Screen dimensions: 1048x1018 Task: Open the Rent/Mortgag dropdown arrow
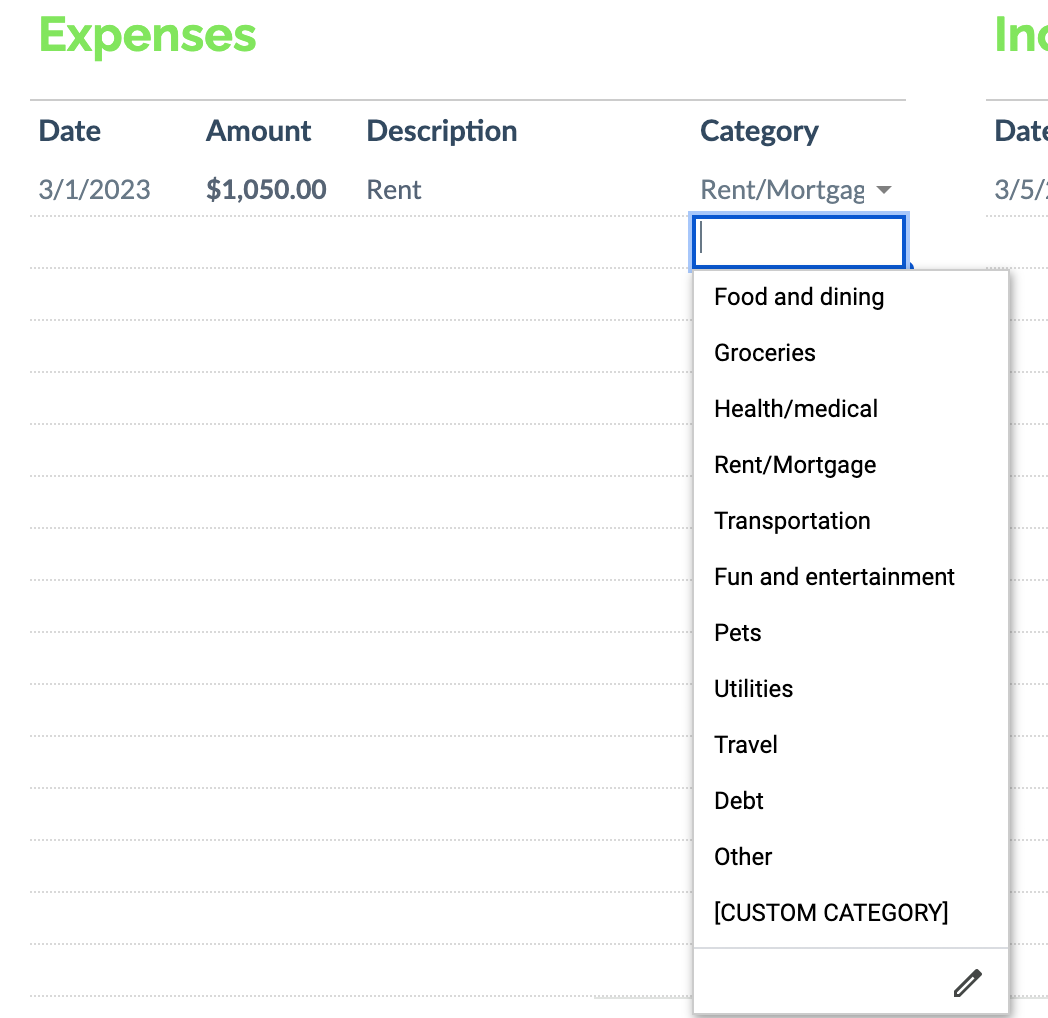click(x=884, y=189)
